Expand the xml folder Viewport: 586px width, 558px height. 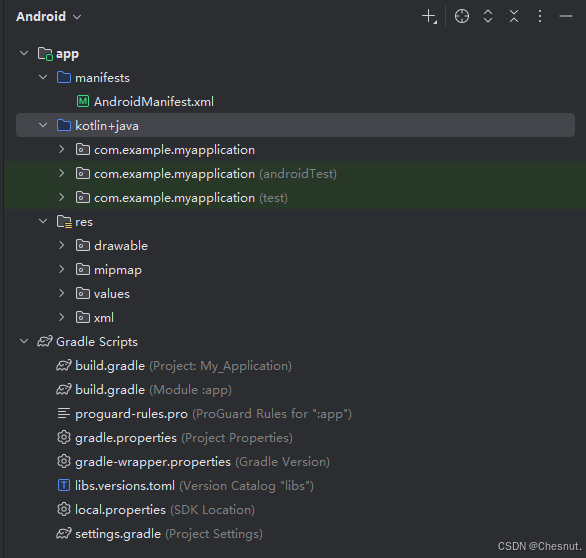(62, 317)
